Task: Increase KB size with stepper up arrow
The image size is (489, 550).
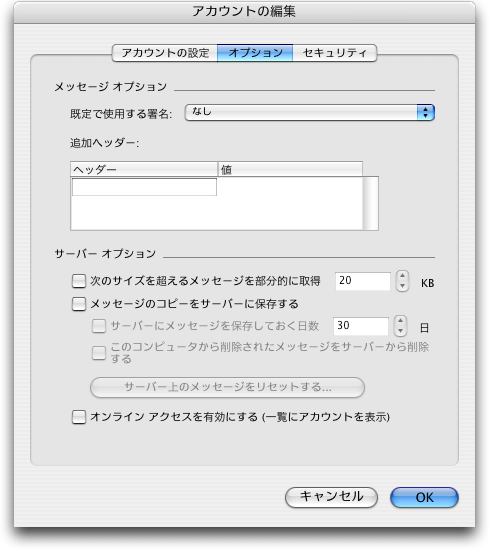Action: pyautogui.click(x=402, y=276)
